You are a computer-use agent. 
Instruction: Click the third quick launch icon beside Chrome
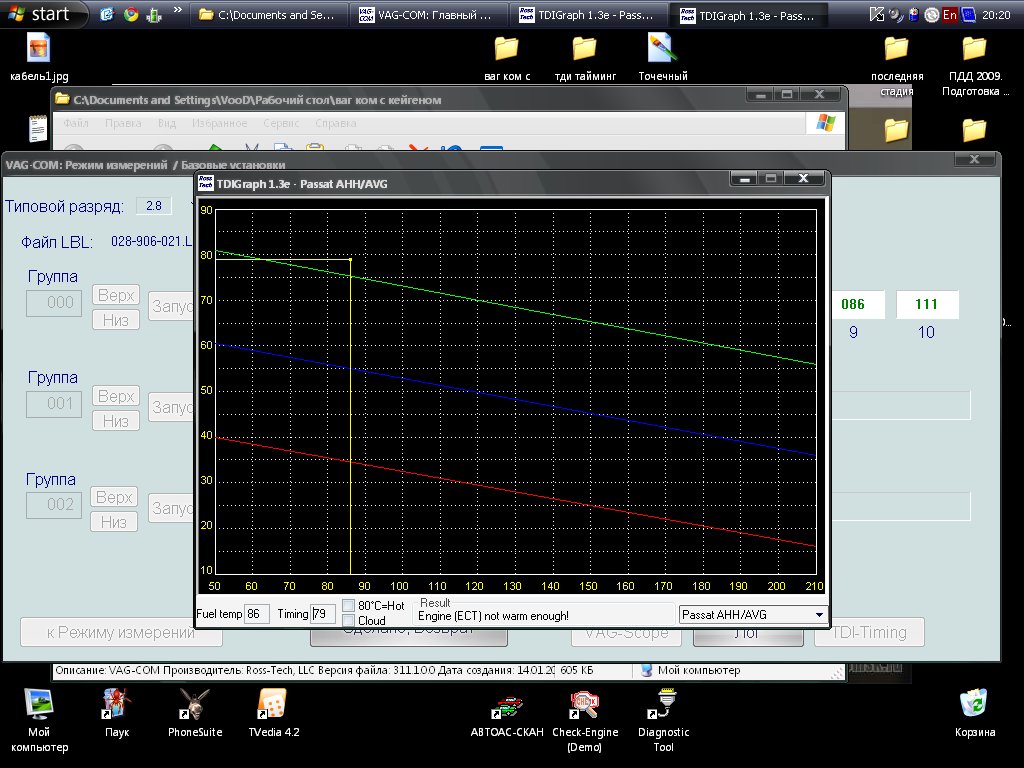point(154,14)
